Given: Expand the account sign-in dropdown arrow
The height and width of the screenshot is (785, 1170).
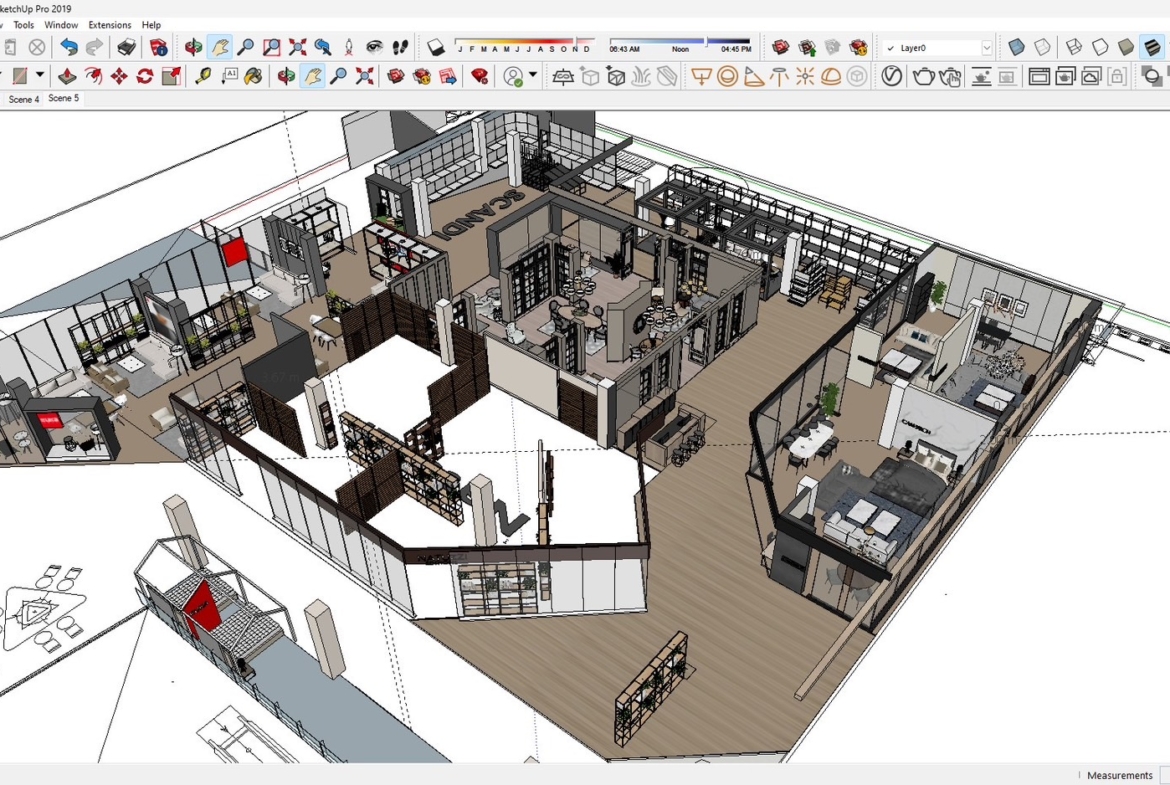Looking at the screenshot, I should click(x=533, y=76).
